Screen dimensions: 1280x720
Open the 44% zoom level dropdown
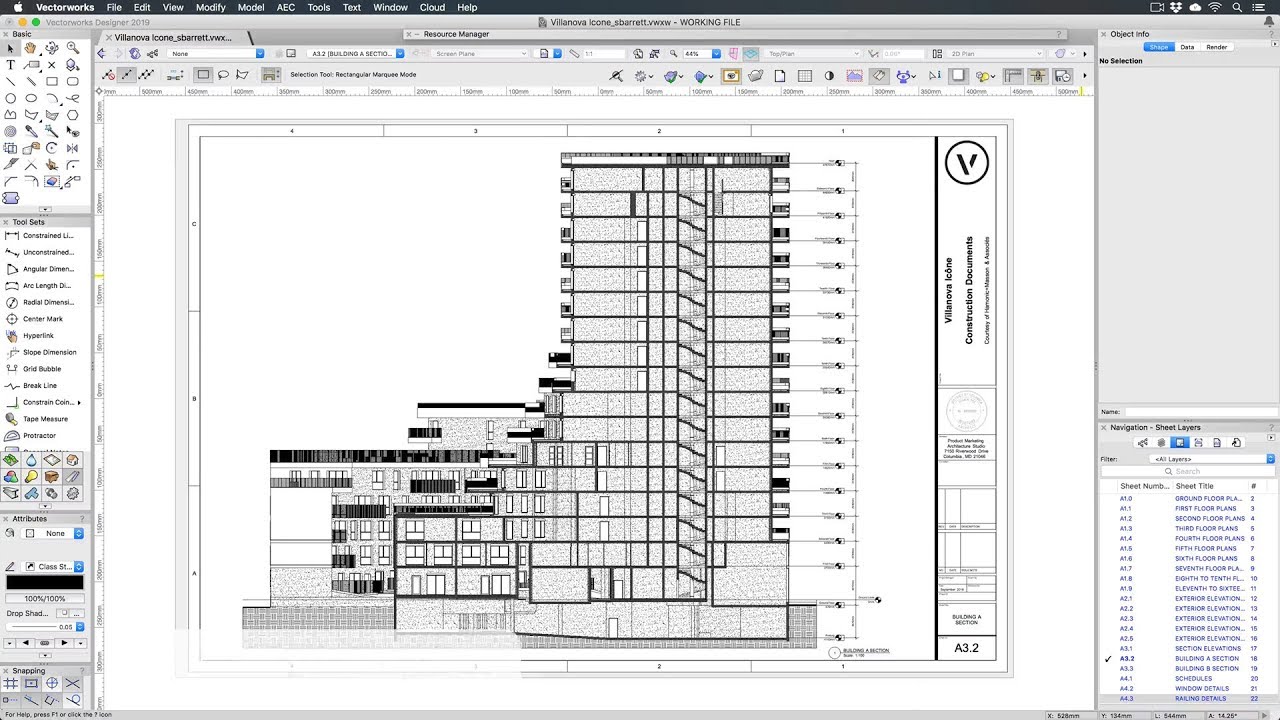pos(702,53)
